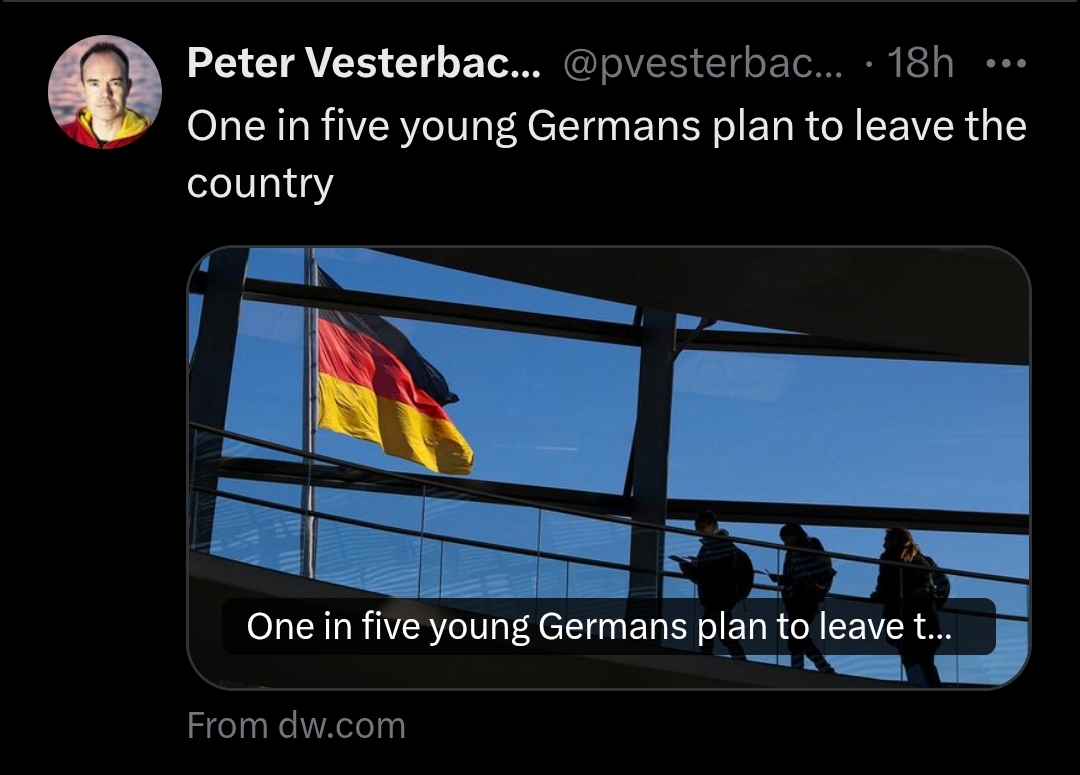1080x775 pixels.
Task: Open the 18h timestamp permalink
Action: tap(920, 63)
